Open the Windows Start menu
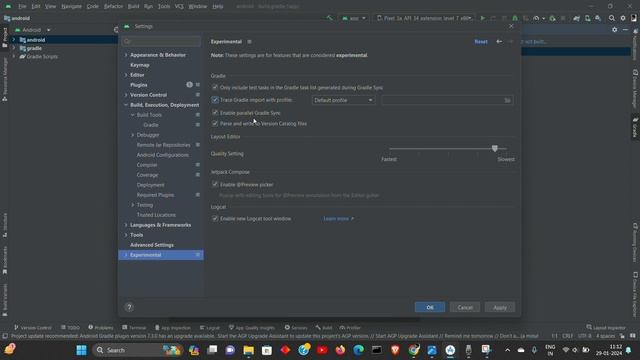 point(81,350)
